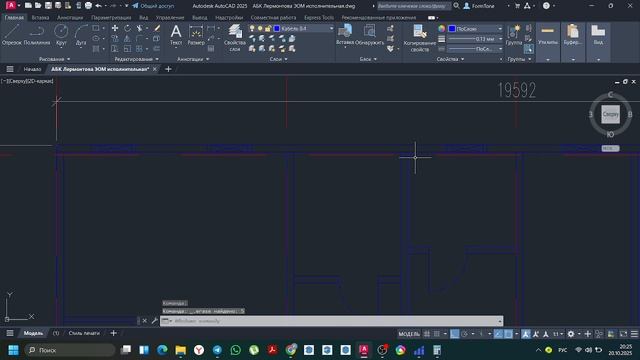Switch to the Параметризация ribbon tab
Screen dimensions: 640x360
(111, 18)
